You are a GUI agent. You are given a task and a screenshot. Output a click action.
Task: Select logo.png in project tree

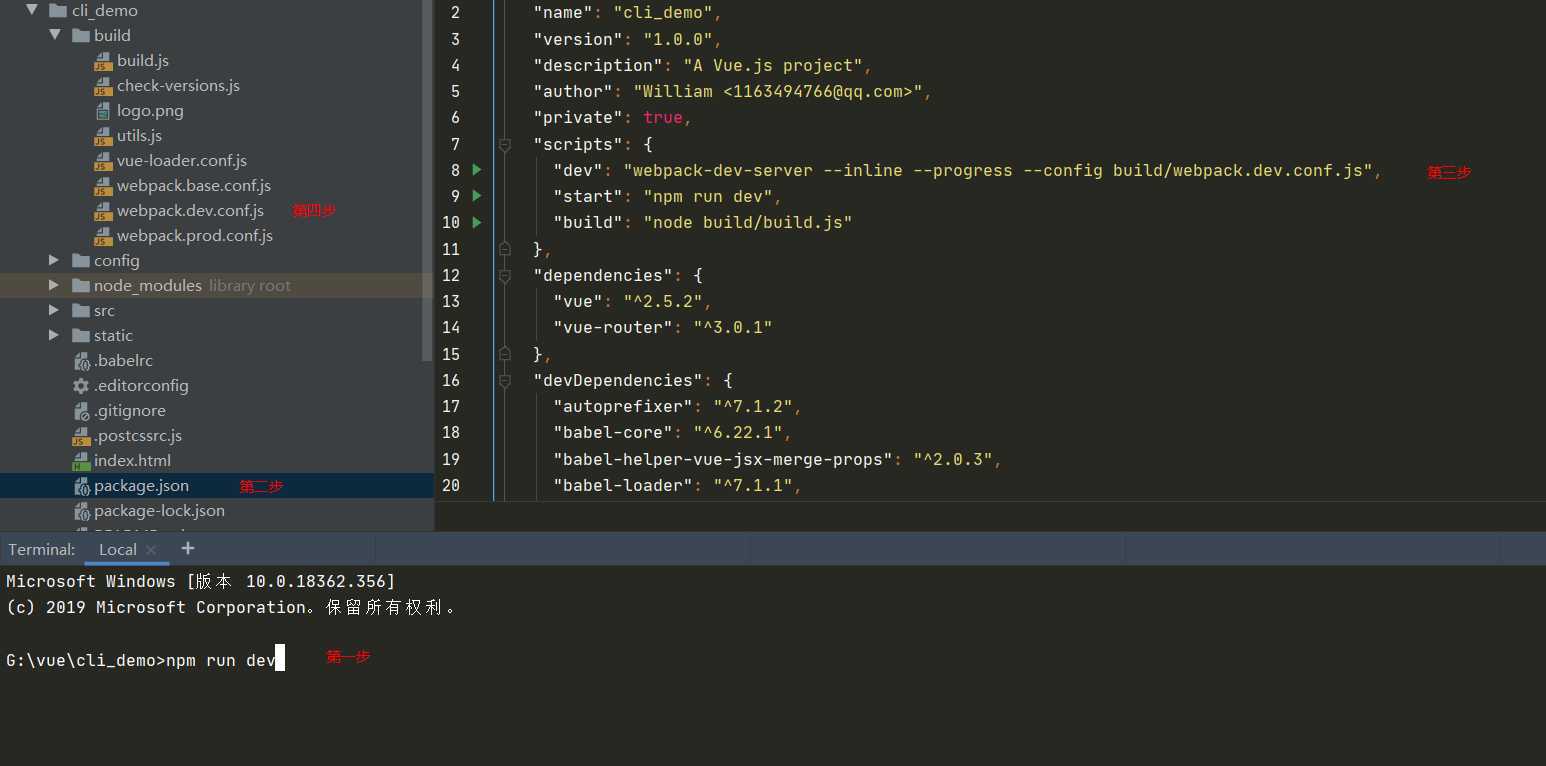(150, 110)
